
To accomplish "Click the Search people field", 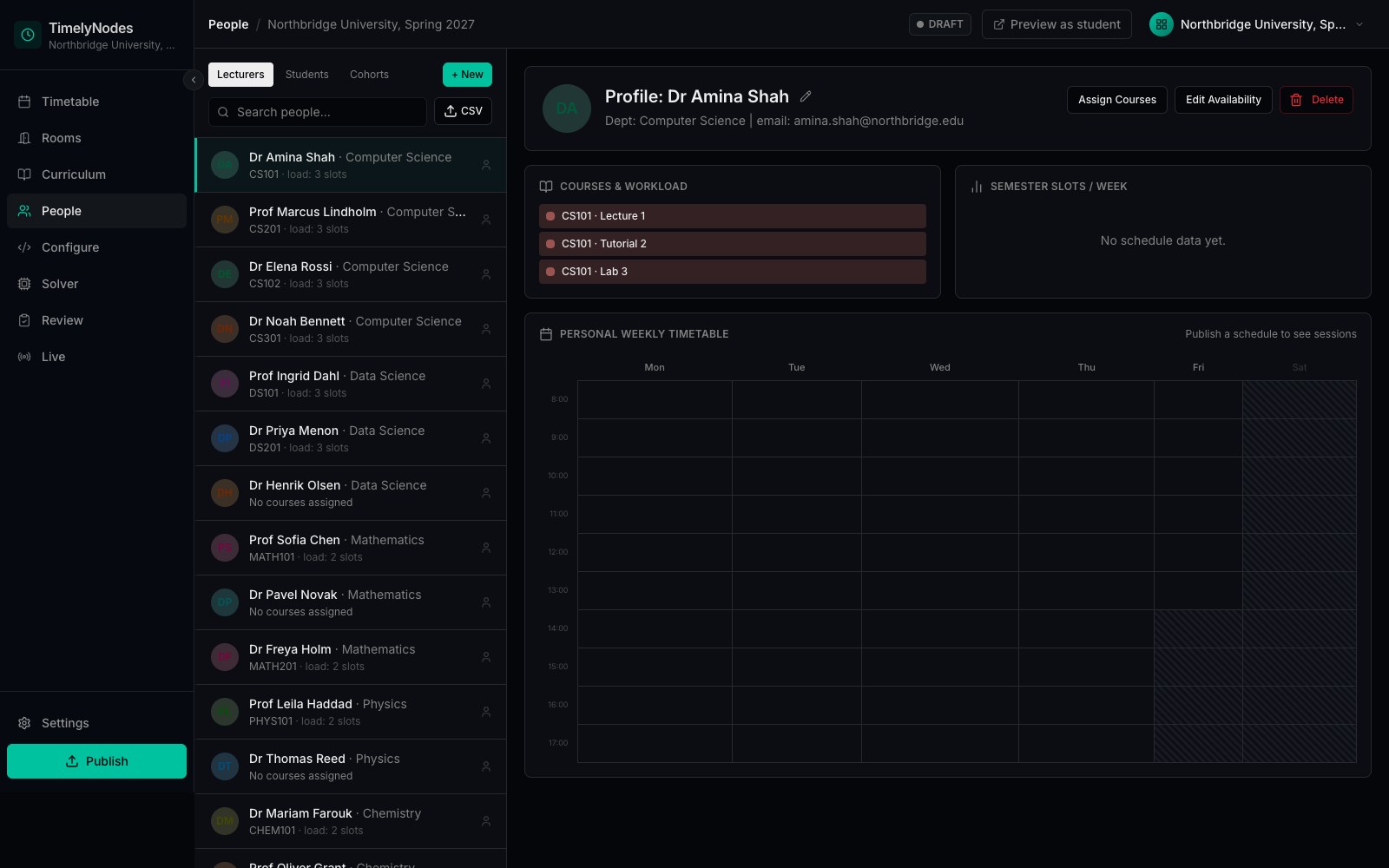I will pyautogui.click(x=318, y=112).
